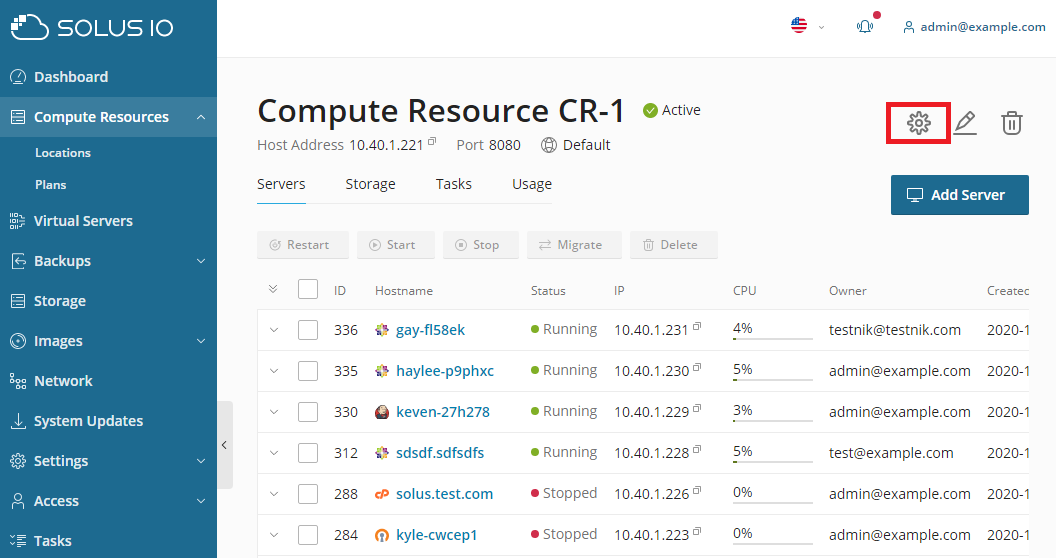1056x558 pixels.
Task: Select checkbox for server 312
Action: pyautogui.click(x=308, y=454)
